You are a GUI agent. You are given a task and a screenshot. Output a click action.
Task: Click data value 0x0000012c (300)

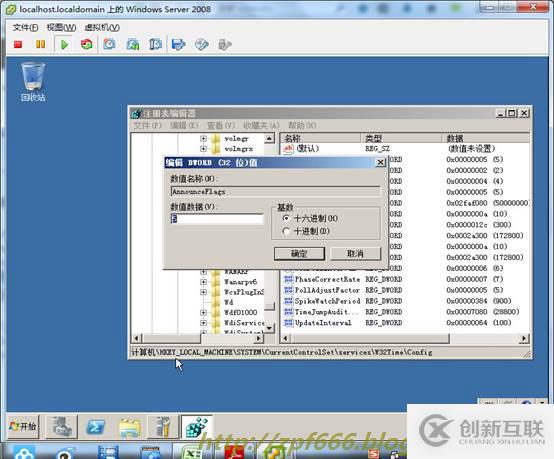click(479, 225)
